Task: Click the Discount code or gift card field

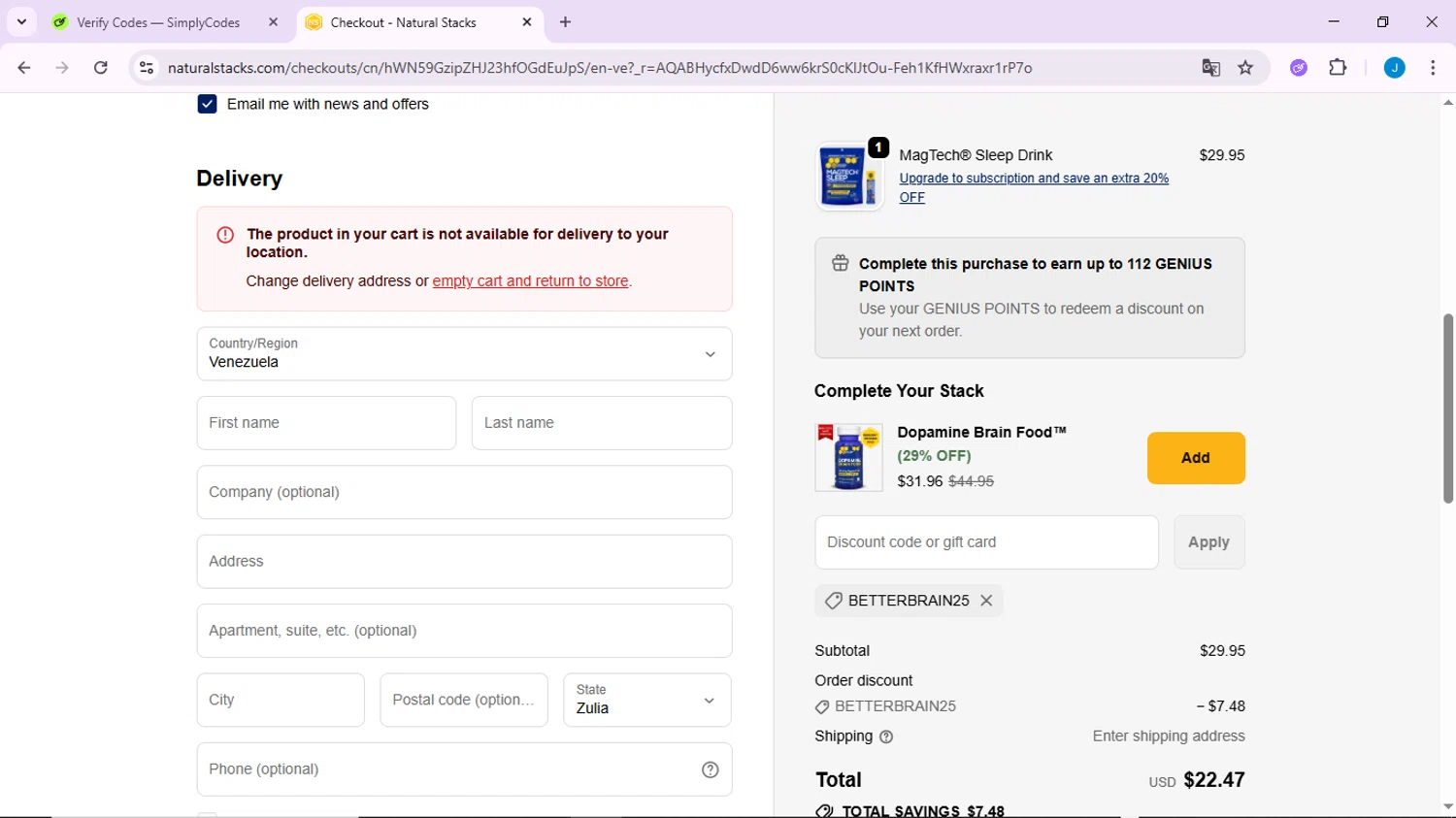Action: pos(986,542)
